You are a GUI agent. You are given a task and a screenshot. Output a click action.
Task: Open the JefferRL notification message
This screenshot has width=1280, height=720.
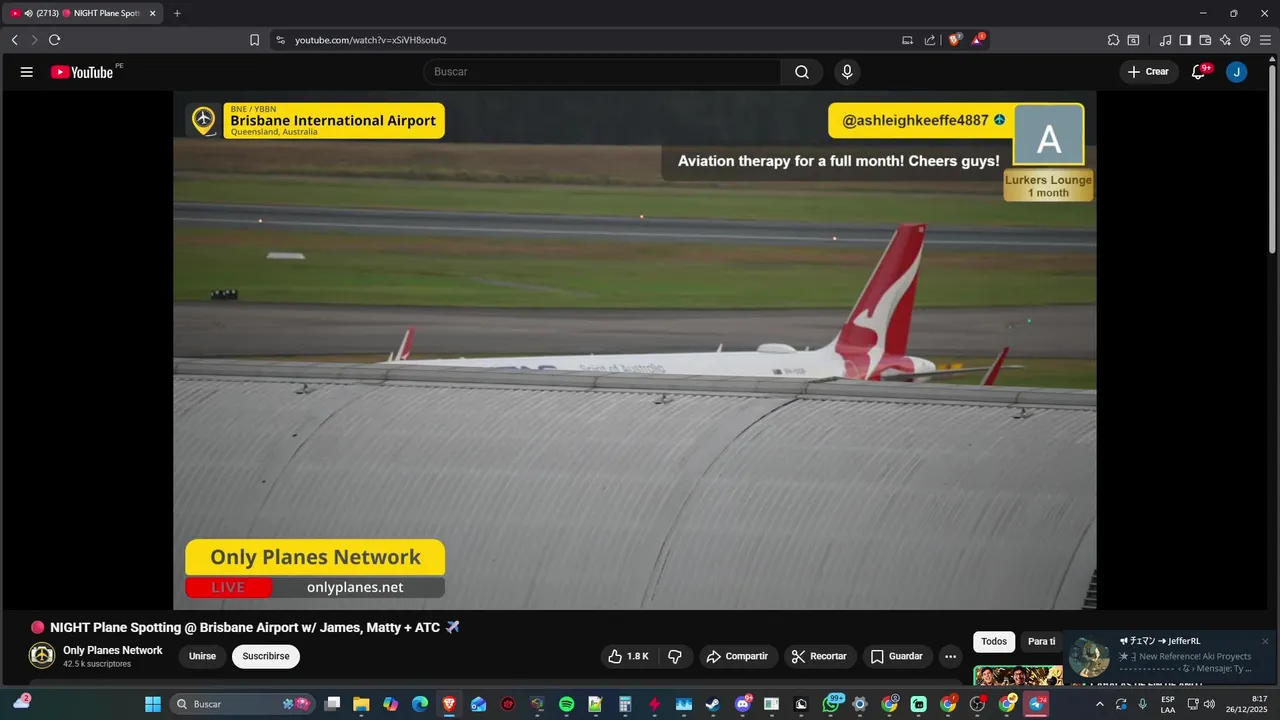coord(1170,657)
